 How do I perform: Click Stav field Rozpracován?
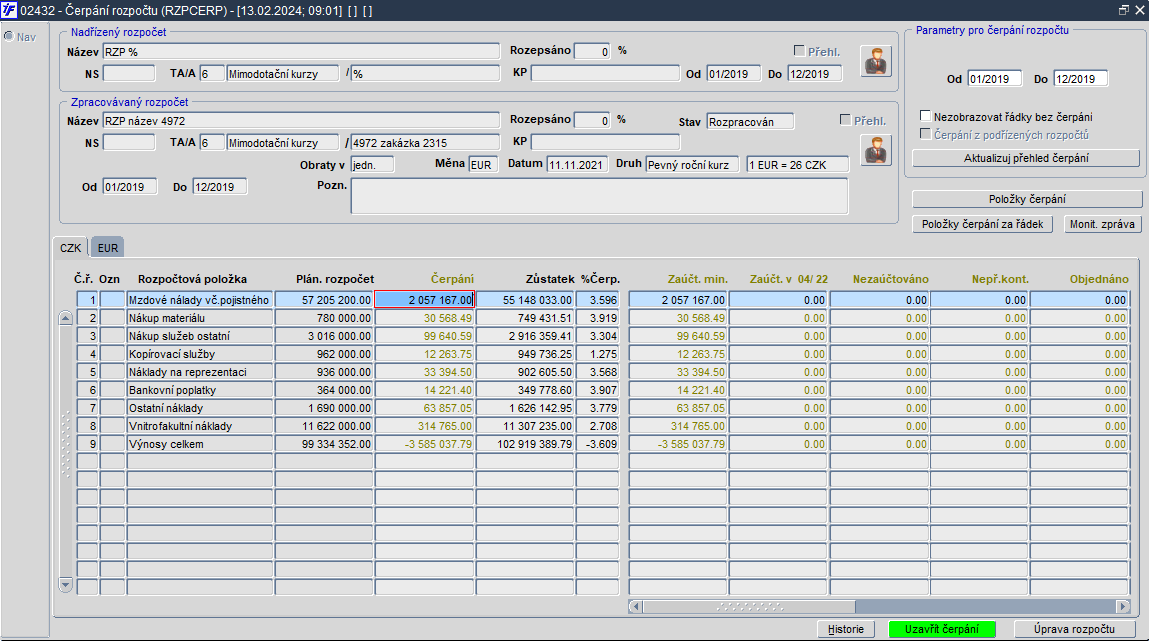[x=750, y=122]
